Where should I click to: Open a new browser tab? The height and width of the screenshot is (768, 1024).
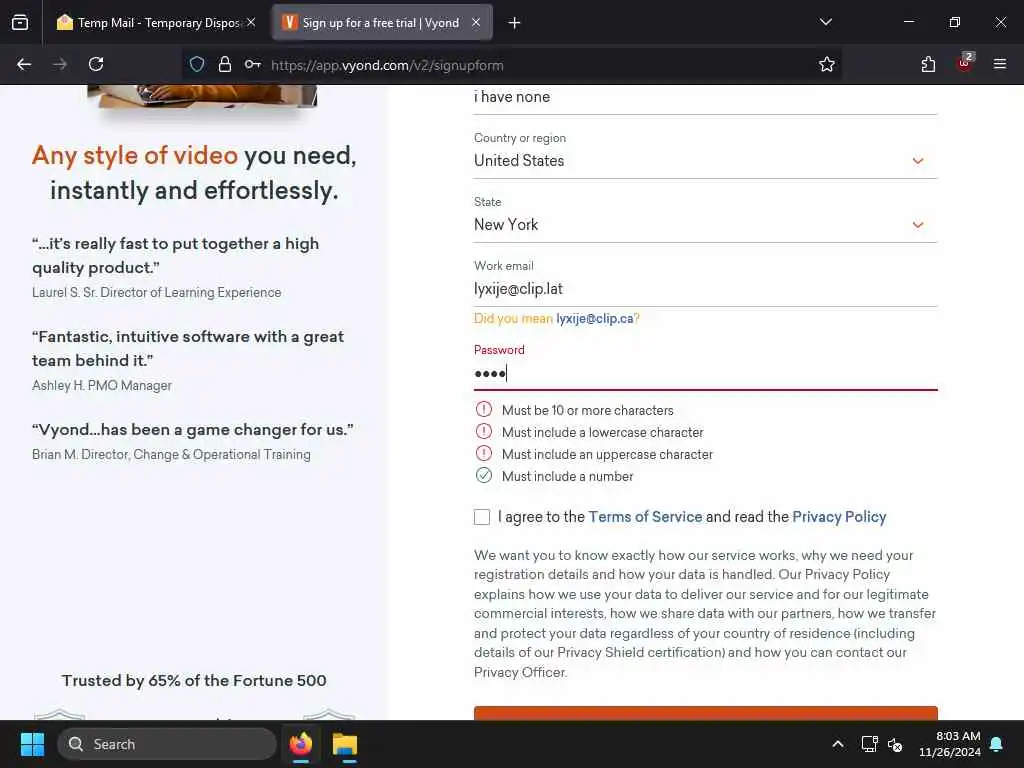515,23
